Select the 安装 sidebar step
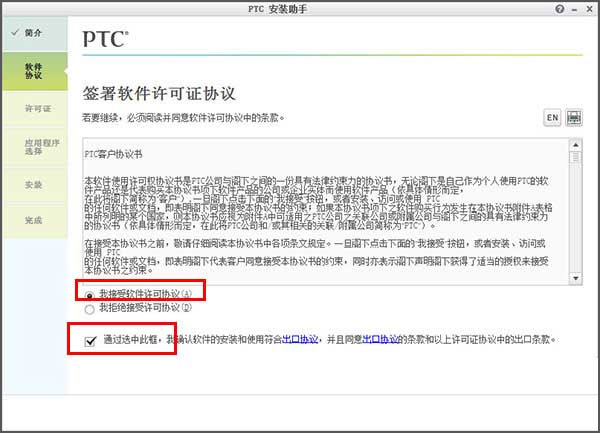The width and height of the screenshot is (600, 433). (x=35, y=185)
